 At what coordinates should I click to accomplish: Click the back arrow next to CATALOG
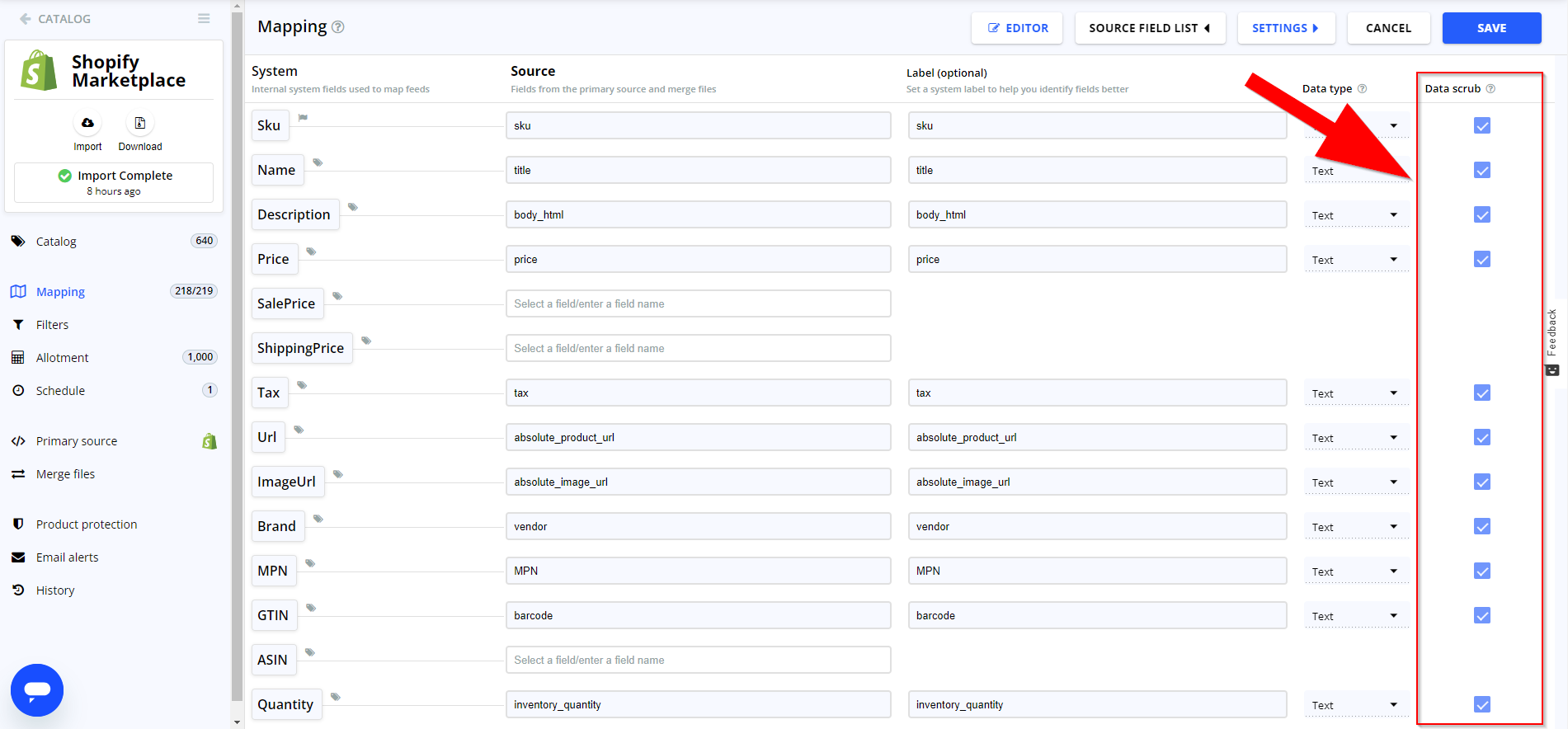click(x=26, y=18)
